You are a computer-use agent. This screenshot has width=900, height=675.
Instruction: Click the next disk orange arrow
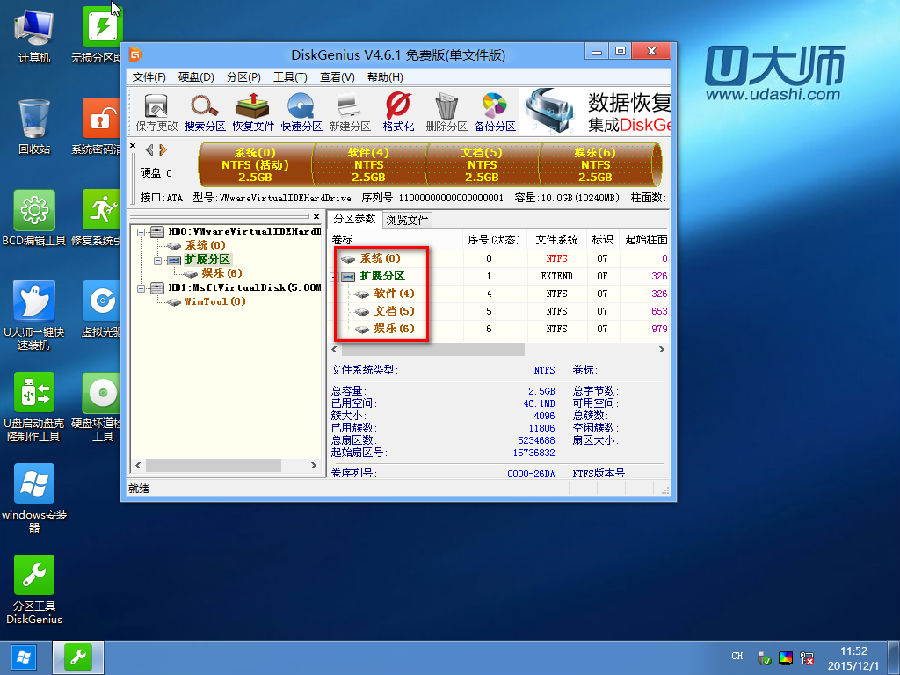162,150
